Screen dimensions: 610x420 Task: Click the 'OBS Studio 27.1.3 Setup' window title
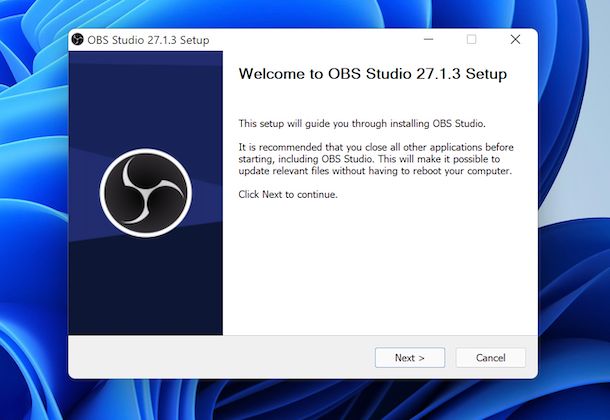pos(148,40)
